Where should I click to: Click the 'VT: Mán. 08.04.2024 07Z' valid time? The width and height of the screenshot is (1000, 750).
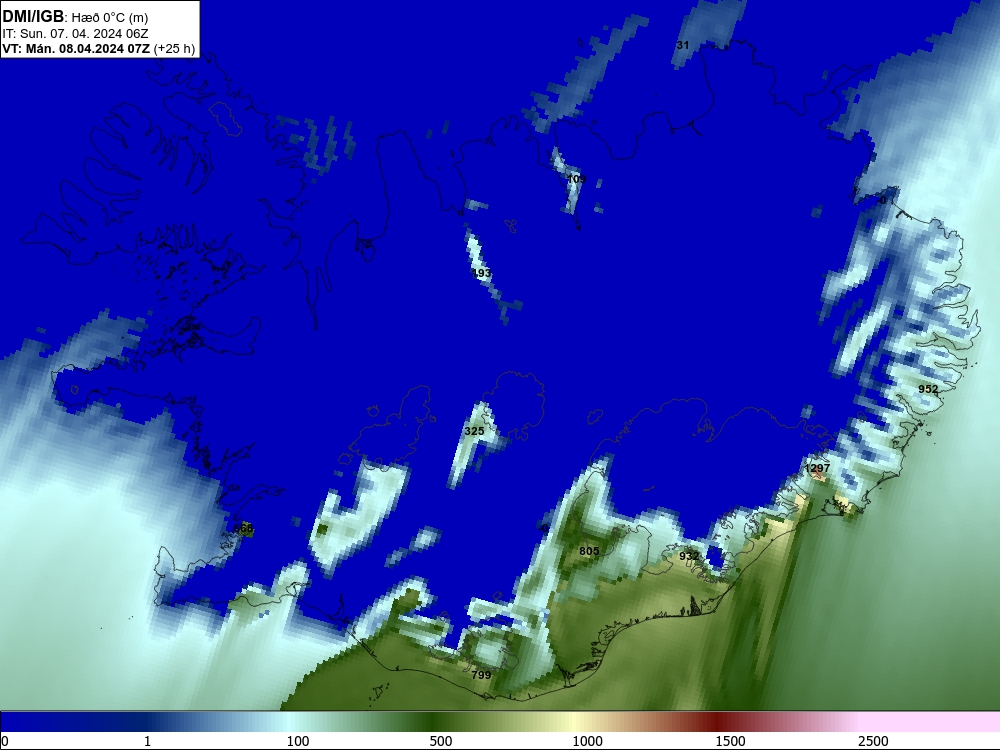click(77, 48)
